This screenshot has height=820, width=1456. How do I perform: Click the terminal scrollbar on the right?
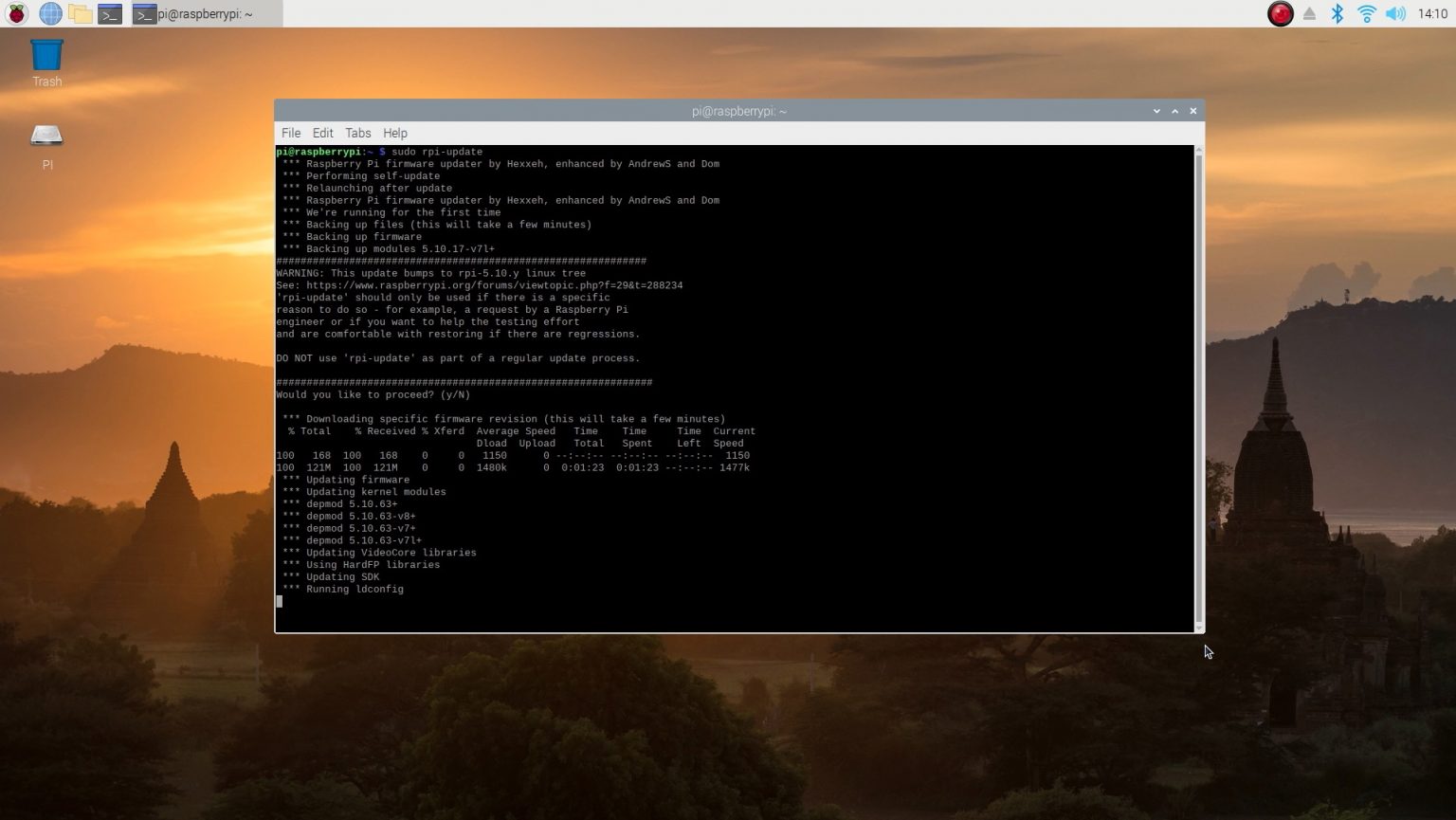coord(1200,379)
